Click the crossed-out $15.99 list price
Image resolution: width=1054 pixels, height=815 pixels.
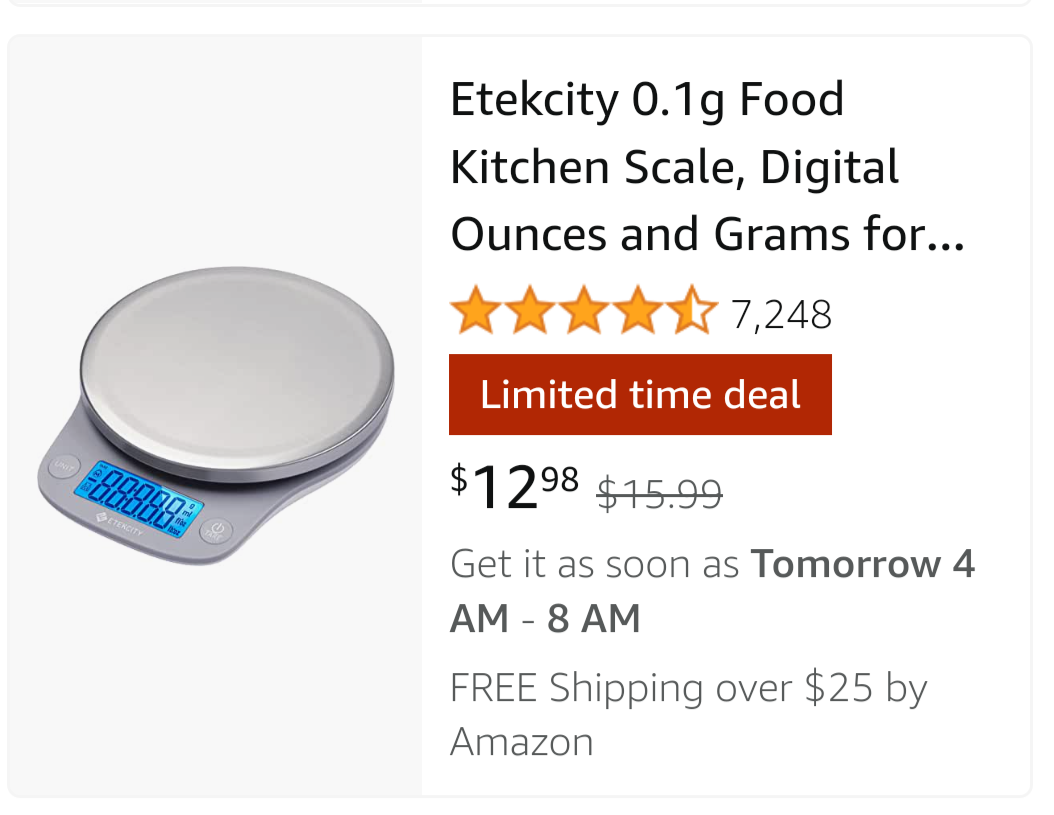click(x=659, y=494)
